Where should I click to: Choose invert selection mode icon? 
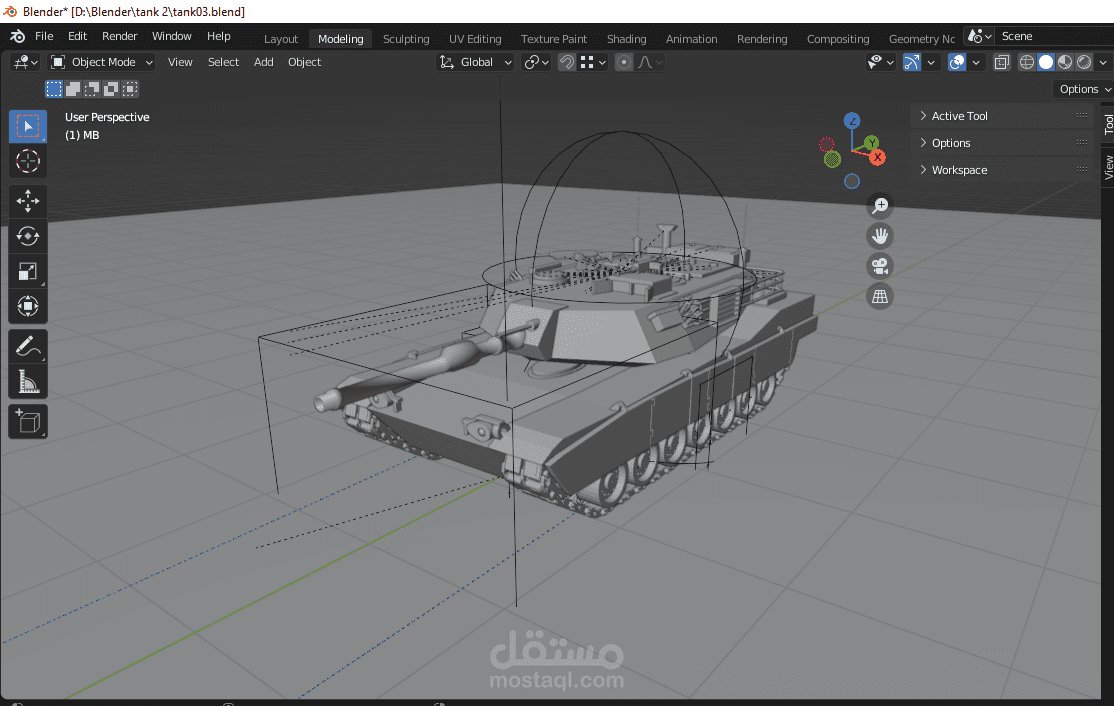point(111,89)
